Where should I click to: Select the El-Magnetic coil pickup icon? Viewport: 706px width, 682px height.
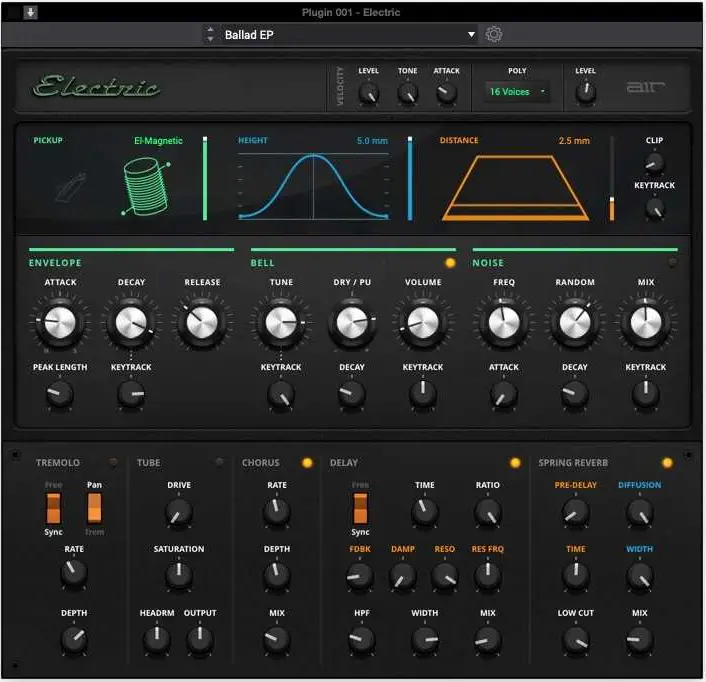click(146, 186)
